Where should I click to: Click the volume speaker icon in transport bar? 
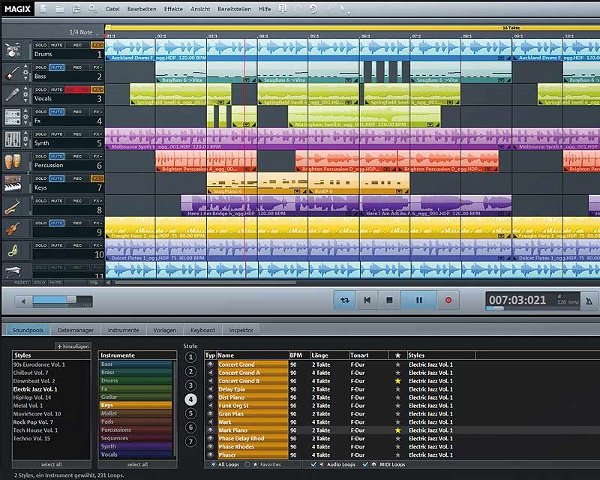click(23, 301)
